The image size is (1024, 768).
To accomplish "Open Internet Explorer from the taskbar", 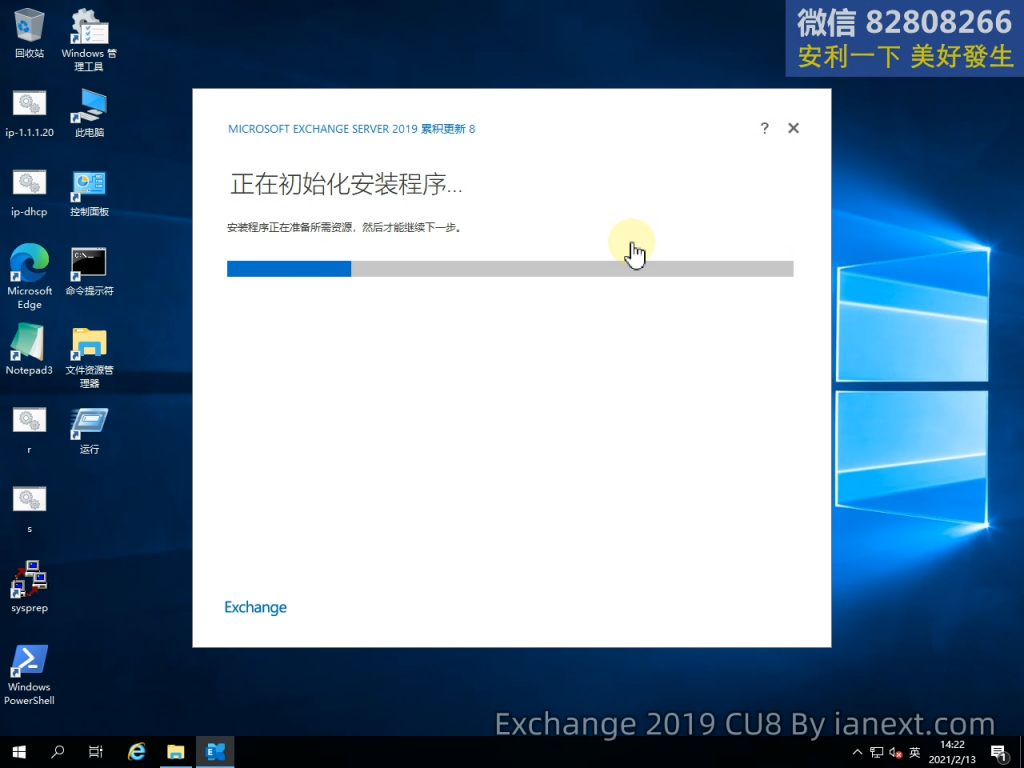I will 137,752.
